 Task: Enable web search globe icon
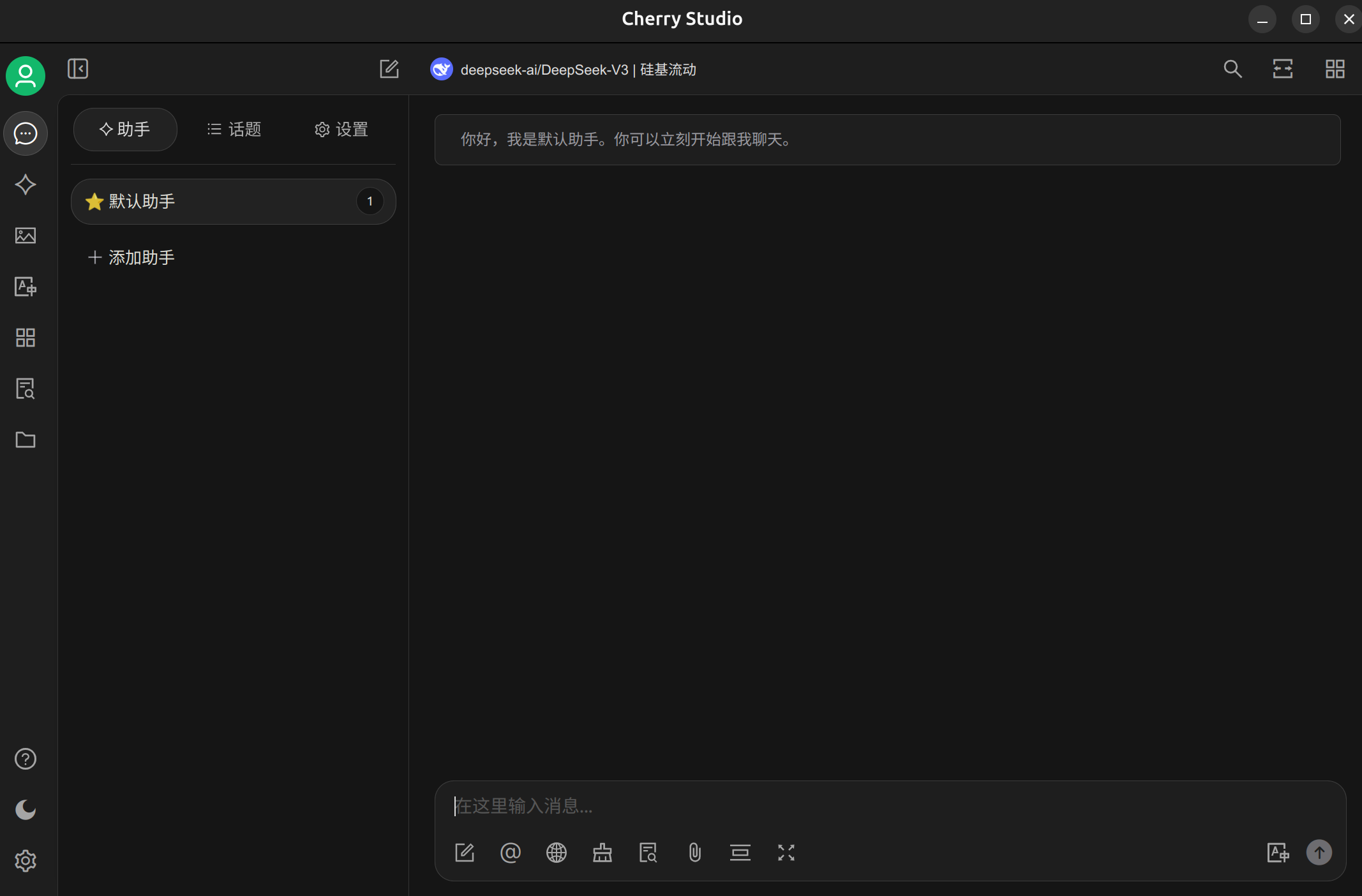click(x=557, y=853)
